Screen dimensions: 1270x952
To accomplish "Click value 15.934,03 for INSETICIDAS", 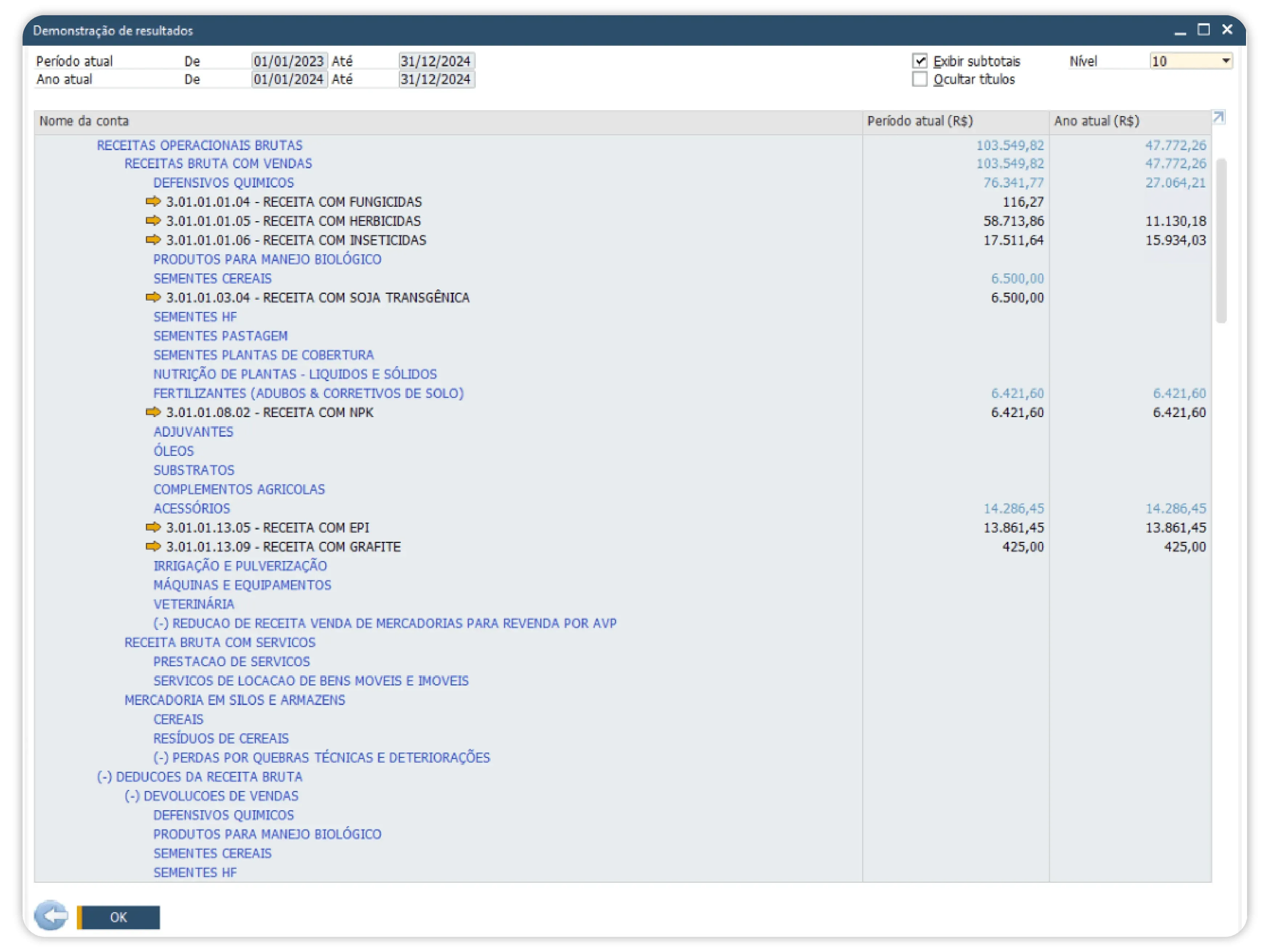I will click(x=1175, y=240).
